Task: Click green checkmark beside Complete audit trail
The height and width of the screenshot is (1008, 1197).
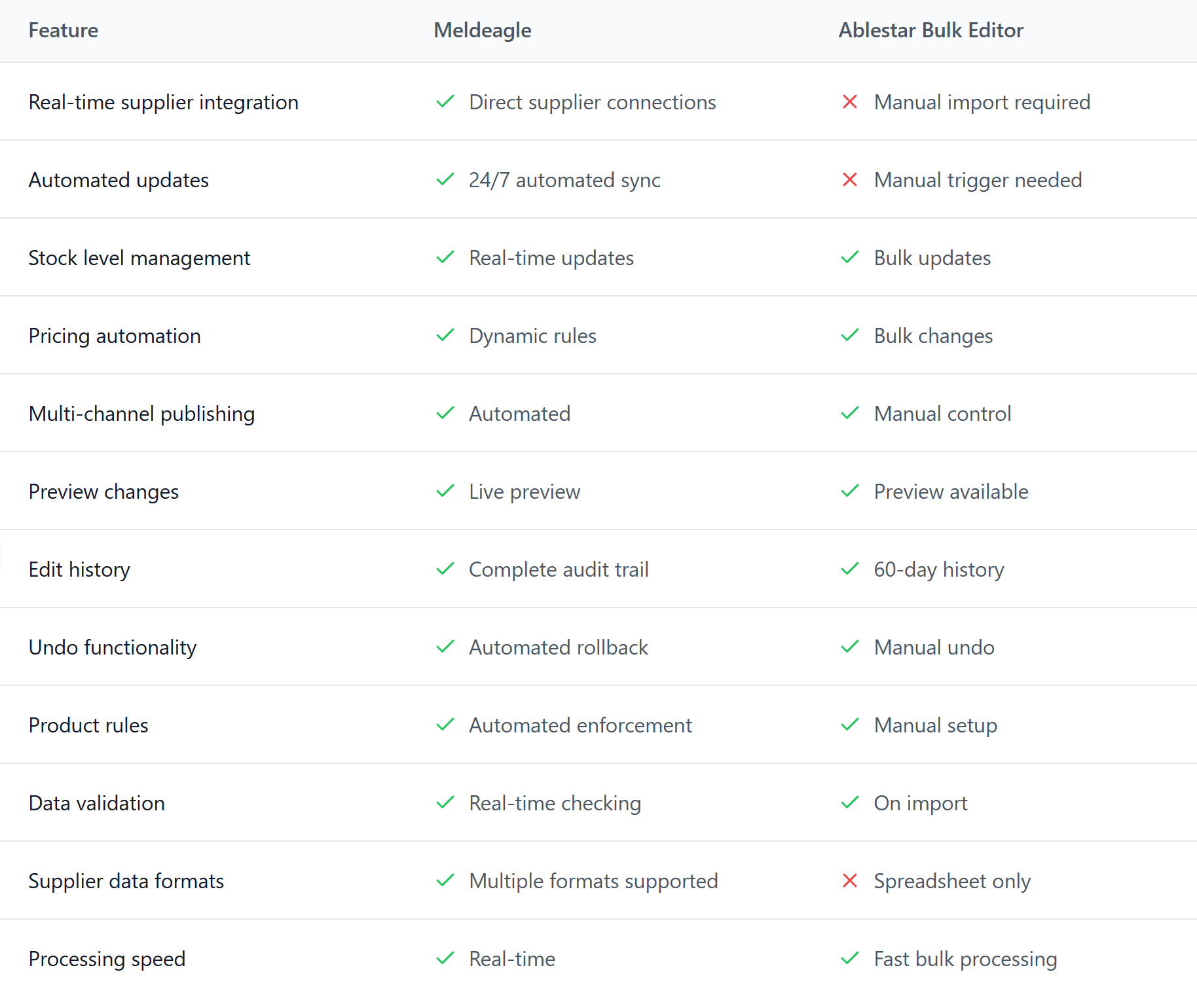Action: (x=445, y=569)
